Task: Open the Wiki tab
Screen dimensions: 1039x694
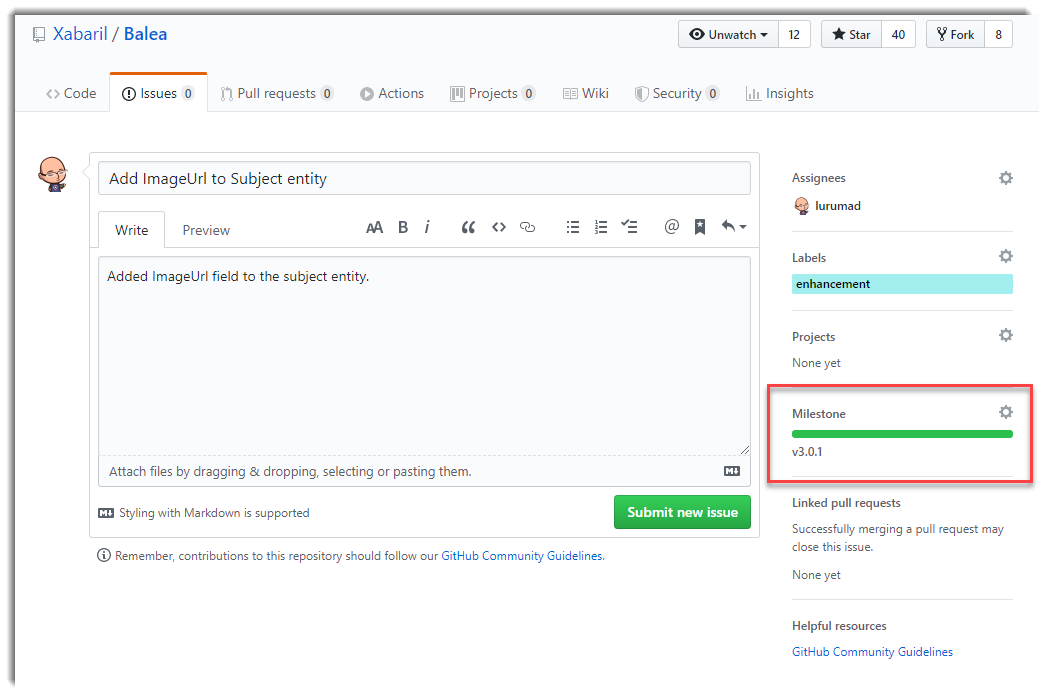Action: pos(586,93)
